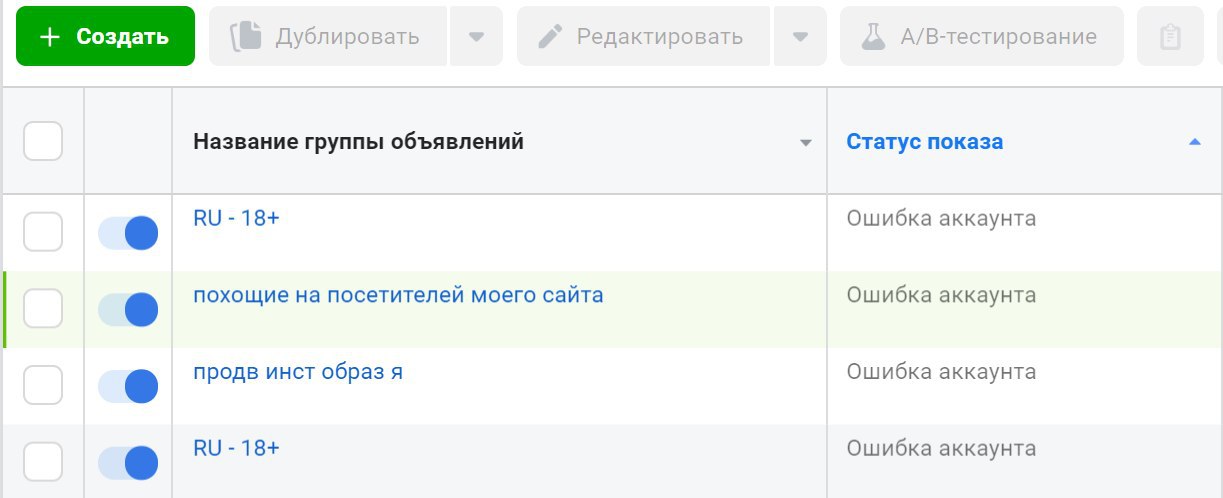Open the first RU - 18+ ad set link
Viewport: 1223px width, 498px height.
tap(236, 218)
